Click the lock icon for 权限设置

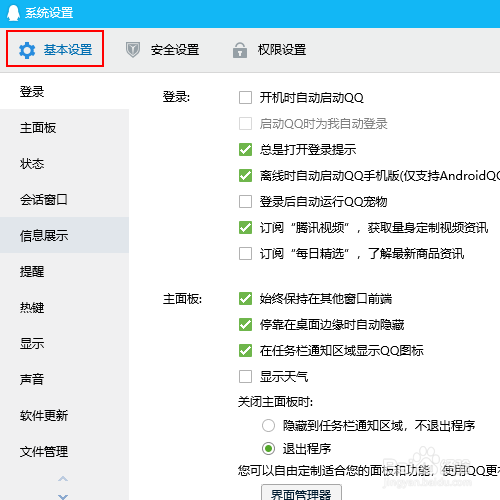[240, 50]
